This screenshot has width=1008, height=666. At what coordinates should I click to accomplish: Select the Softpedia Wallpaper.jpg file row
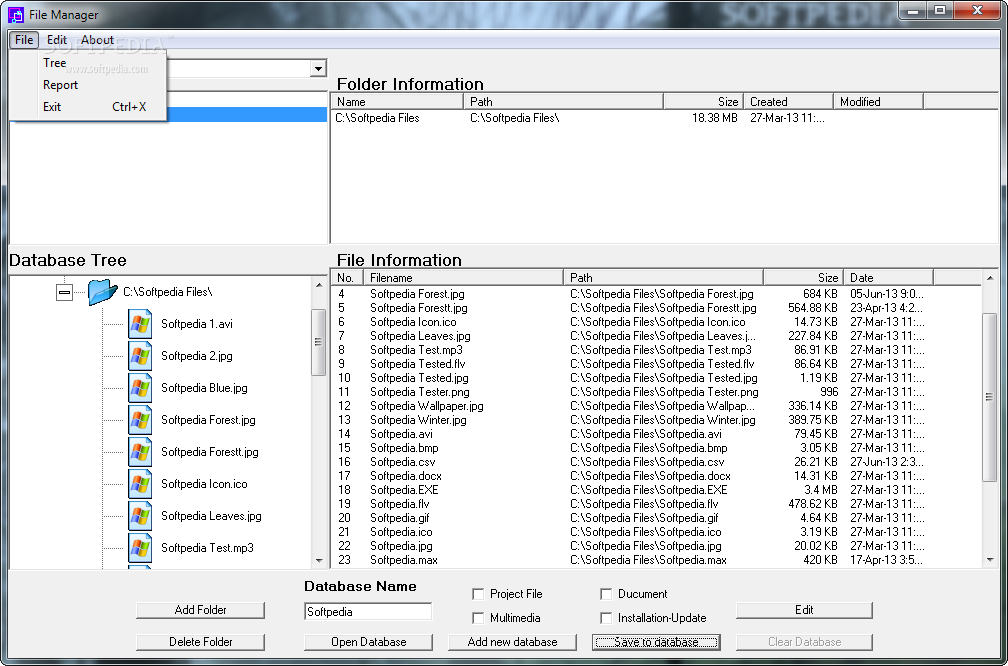click(x=656, y=406)
